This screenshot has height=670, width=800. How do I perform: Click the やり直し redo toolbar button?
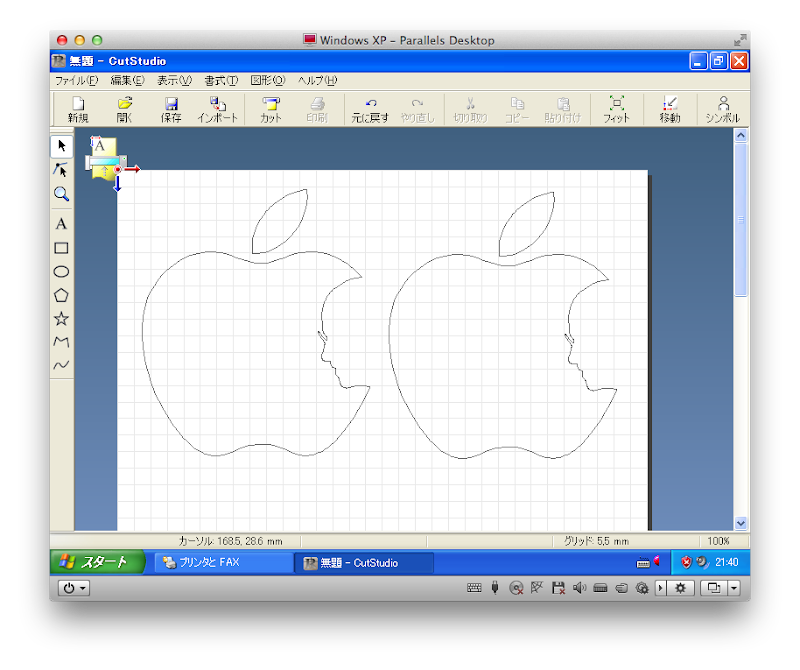tap(417, 109)
